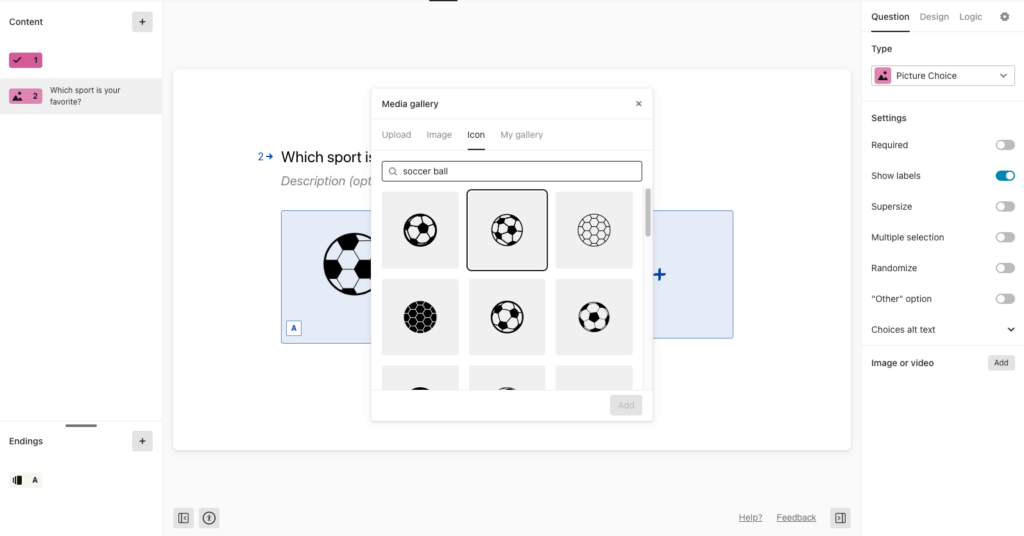
Task: Click the sidebar divider handle above Endings
Action: [81, 426]
